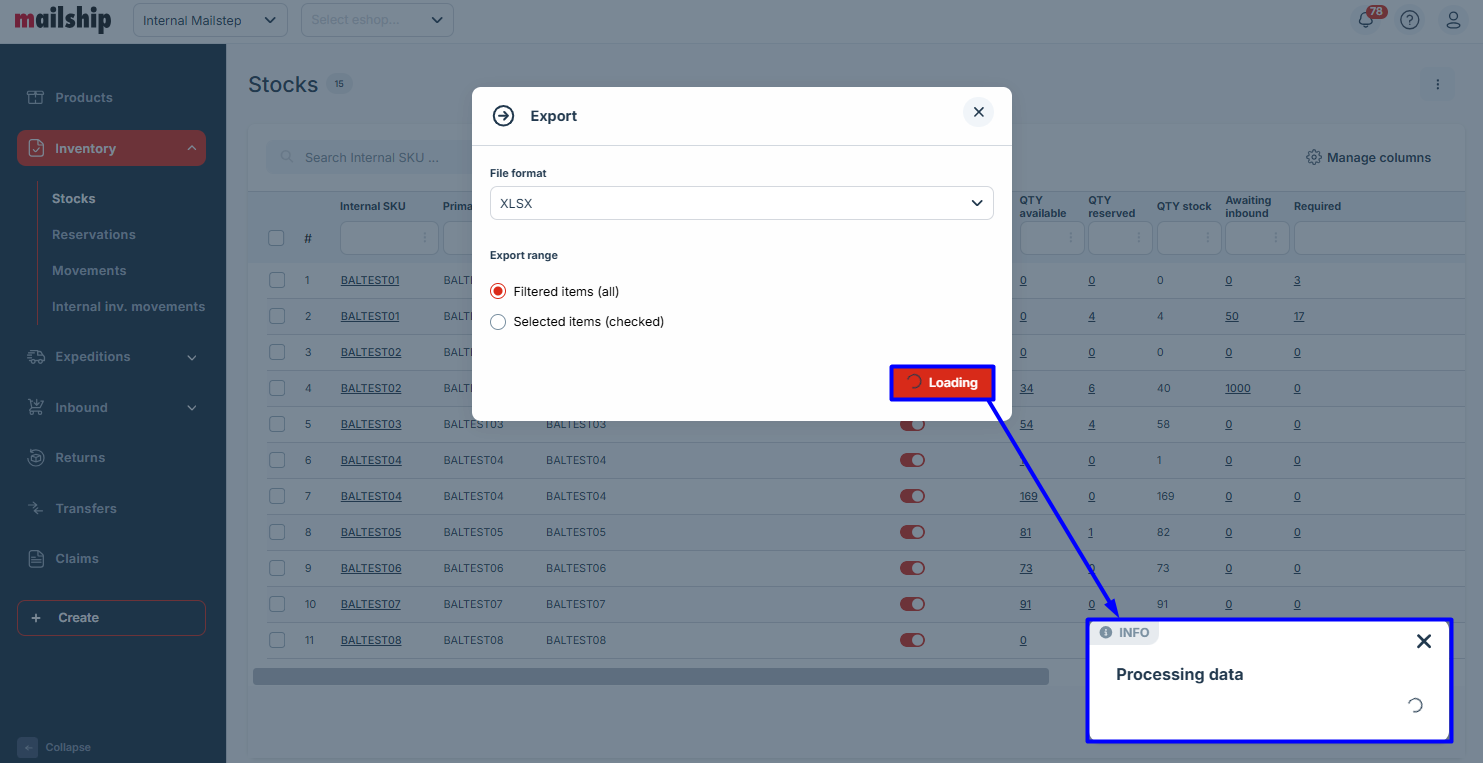This screenshot has width=1483, height=763.
Task: Expand the Expeditions sidebar section
Action: (110, 357)
